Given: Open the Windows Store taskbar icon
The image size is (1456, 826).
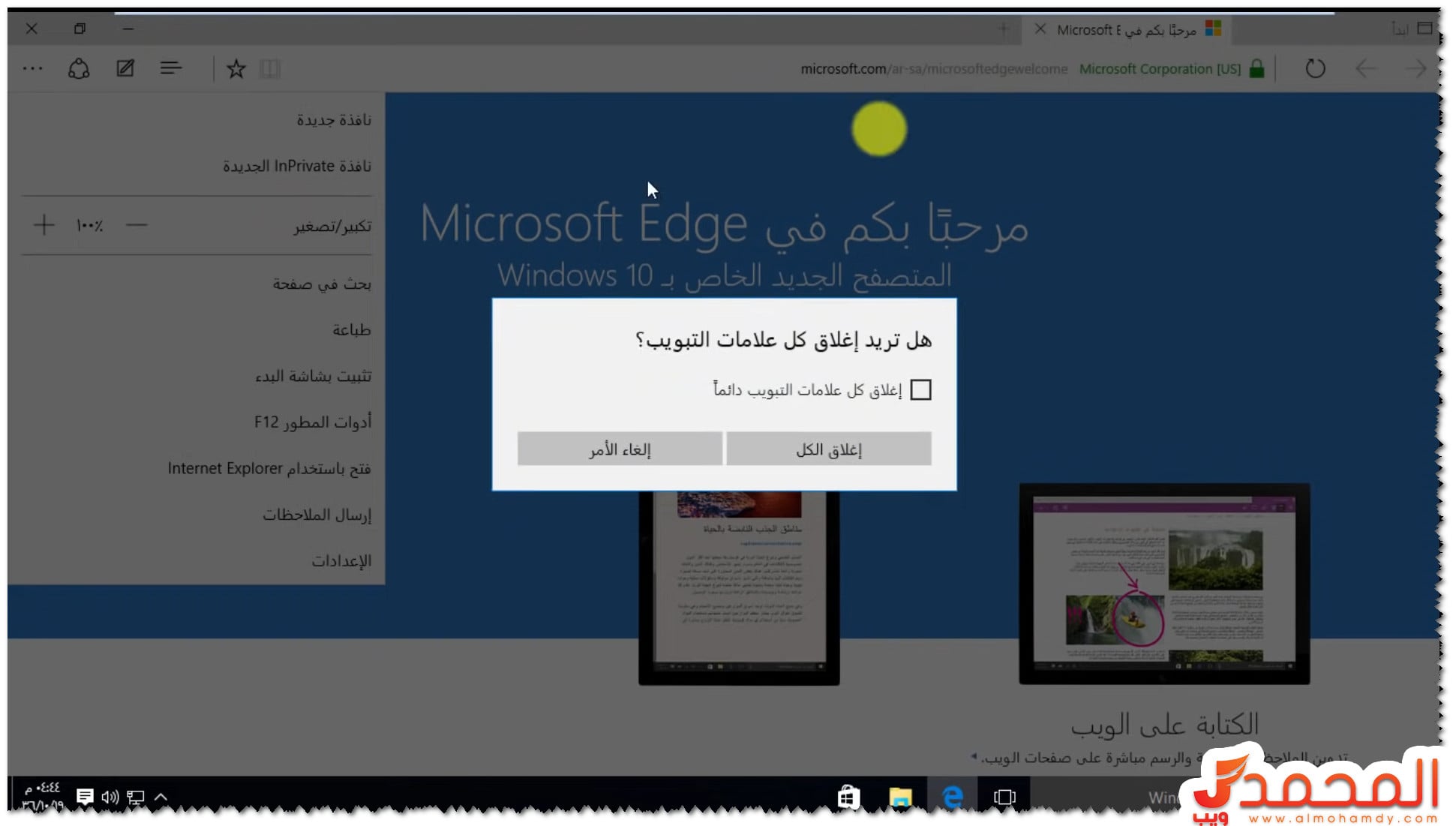Looking at the screenshot, I should [848, 797].
